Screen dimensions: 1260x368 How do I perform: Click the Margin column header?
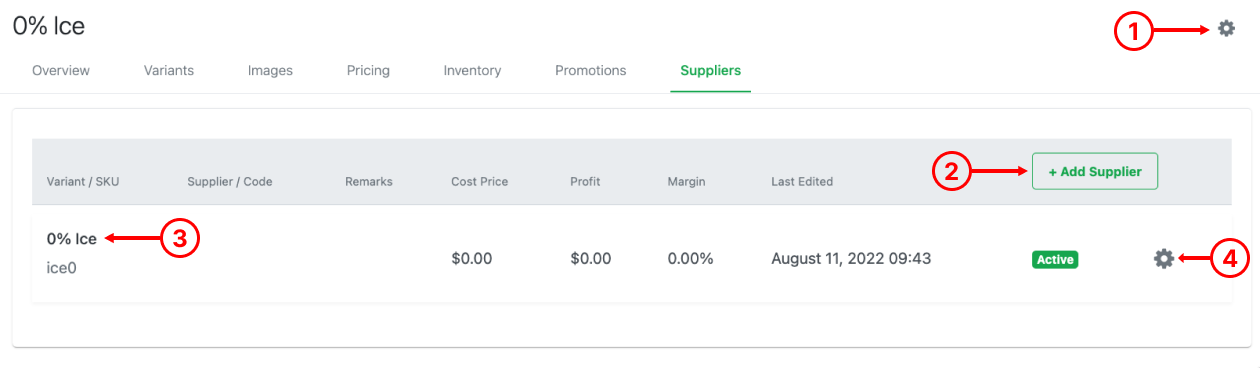pyautogui.click(x=687, y=182)
